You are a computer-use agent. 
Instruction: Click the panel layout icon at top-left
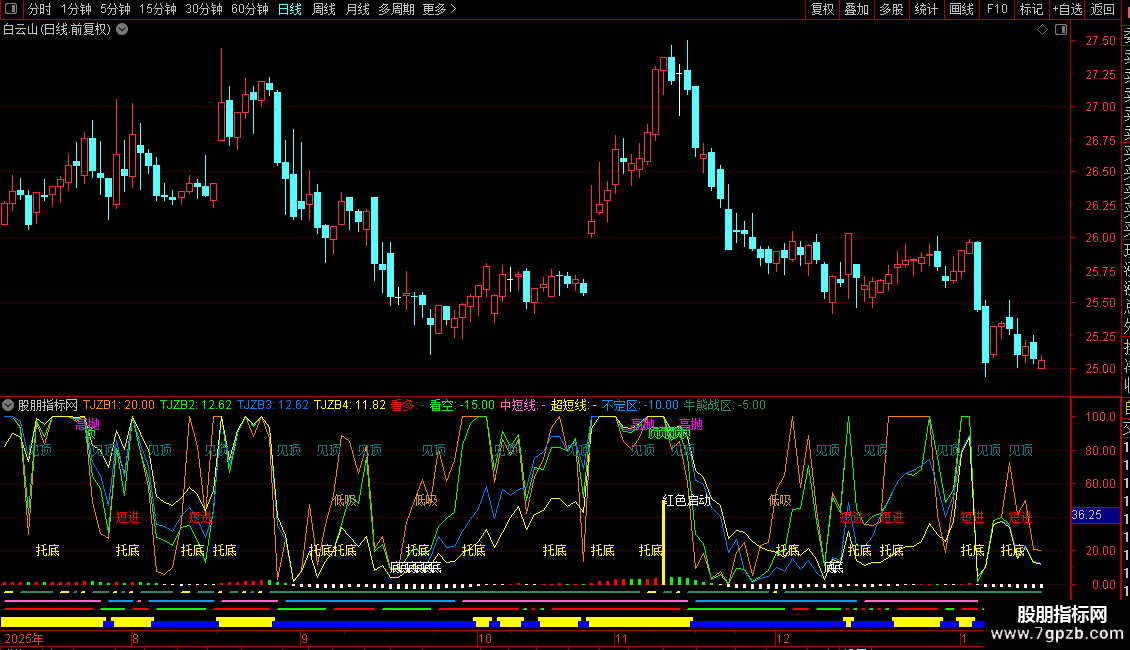[x=11, y=9]
